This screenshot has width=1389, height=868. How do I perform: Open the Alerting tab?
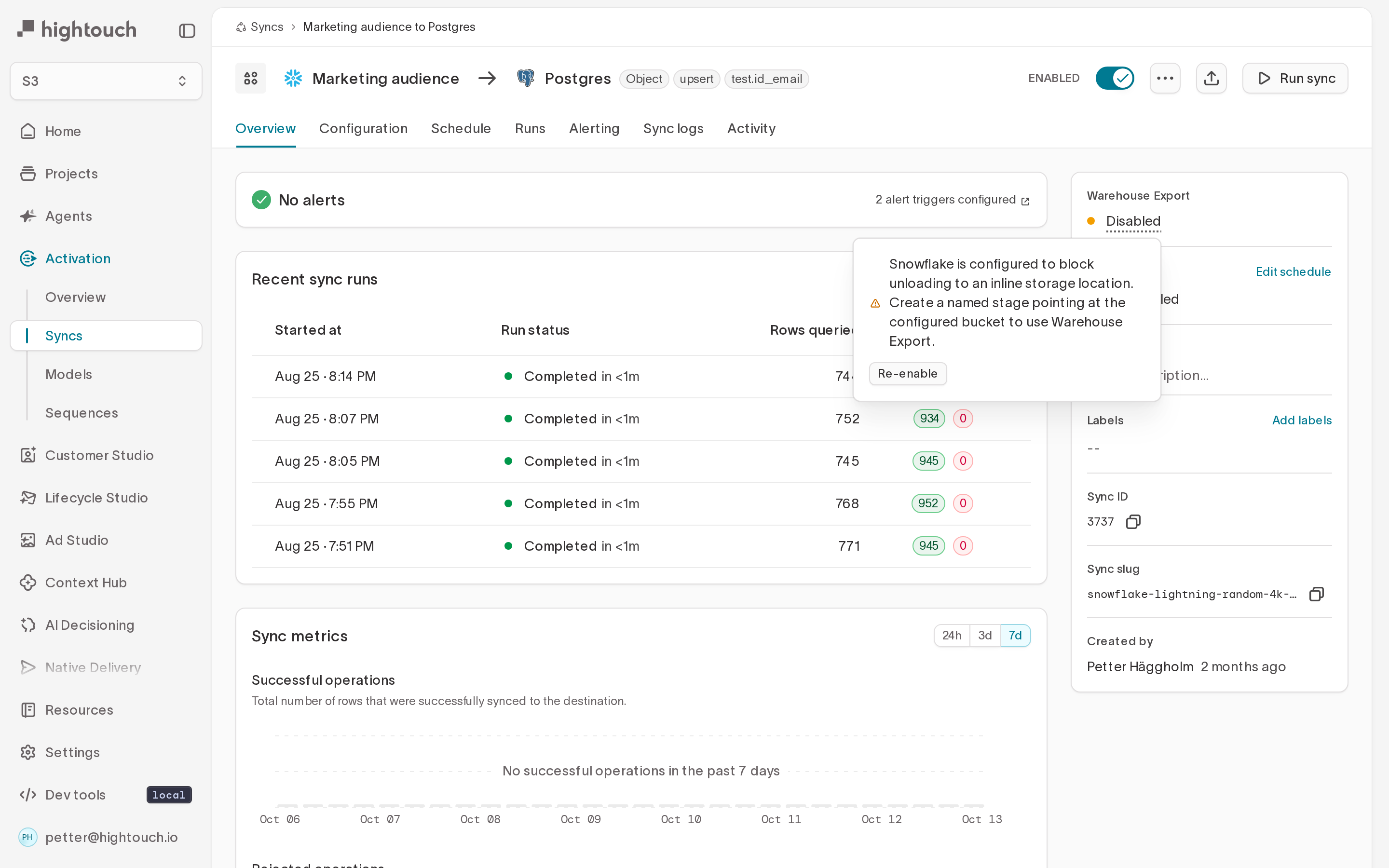click(594, 129)
